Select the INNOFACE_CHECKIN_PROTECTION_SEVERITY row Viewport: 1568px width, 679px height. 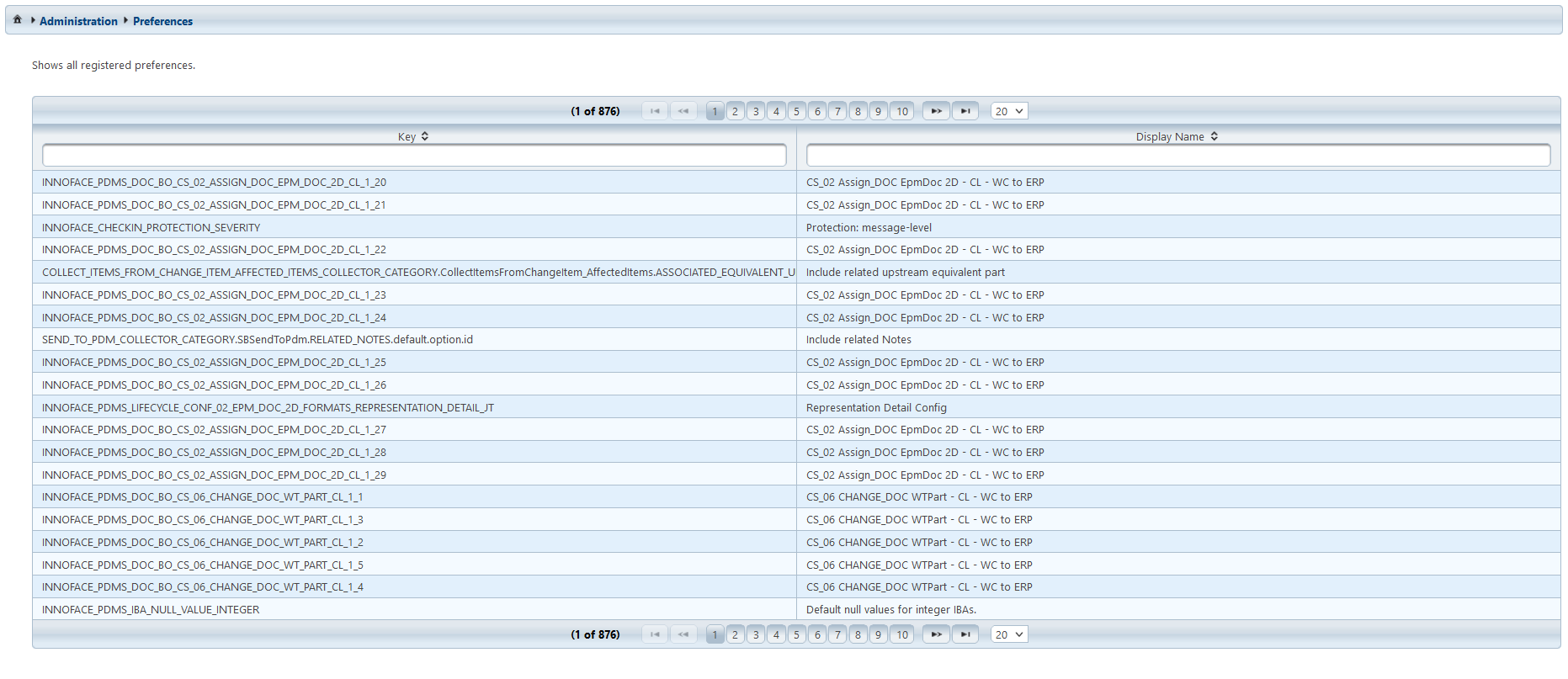151,227
